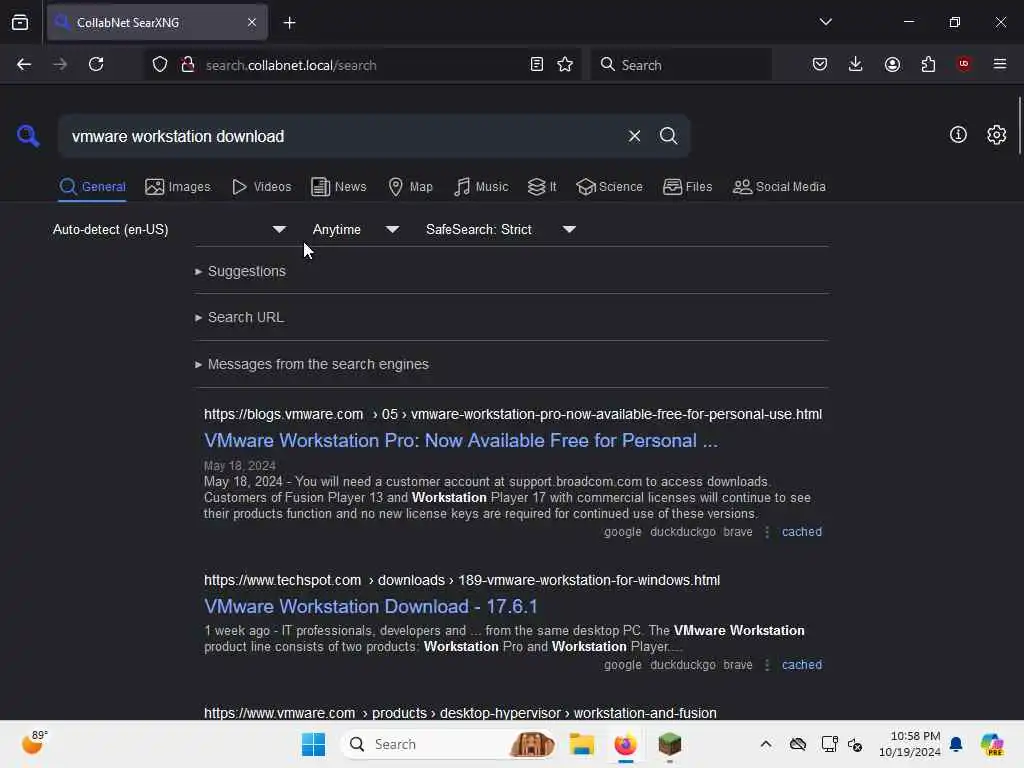This screenshot has height=768, width=1024.
Task: Click the SearXNG magnifier logo
Action: pos(28,136)
